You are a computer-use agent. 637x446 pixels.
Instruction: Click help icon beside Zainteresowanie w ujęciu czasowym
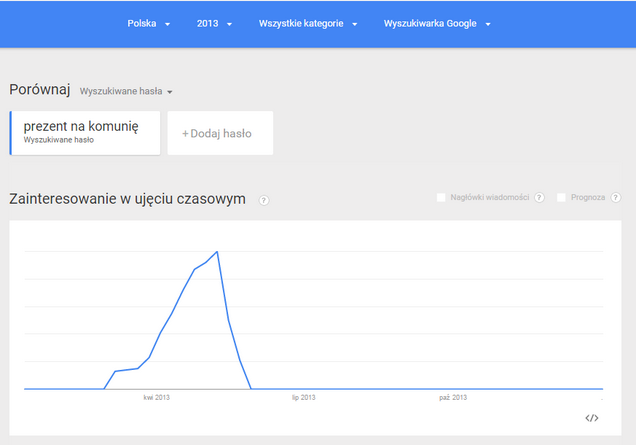tap(264, 200)
